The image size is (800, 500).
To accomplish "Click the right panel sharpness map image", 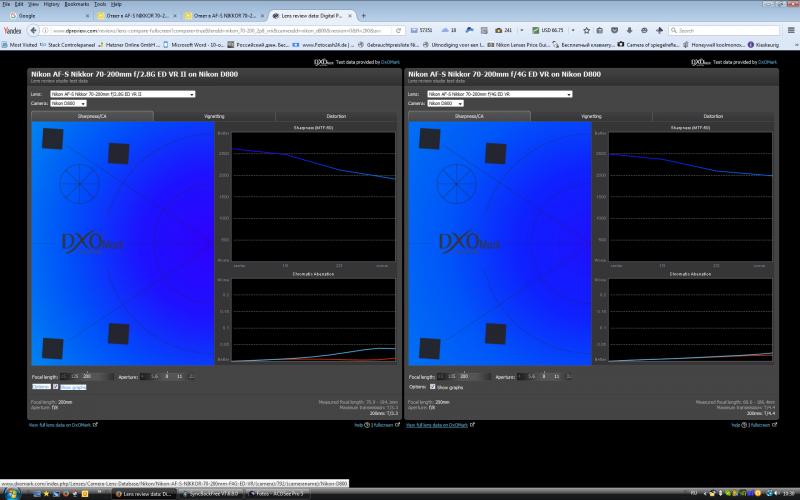I will [x=500, y=243].
